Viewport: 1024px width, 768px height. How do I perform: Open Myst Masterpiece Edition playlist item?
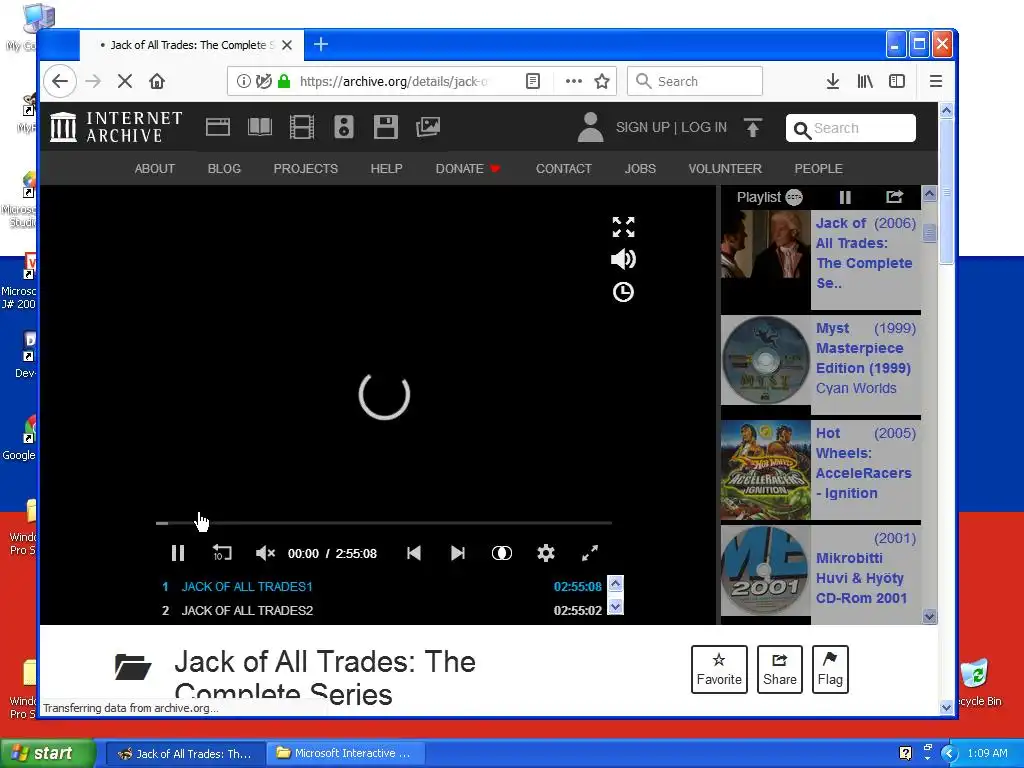(821, 364)
